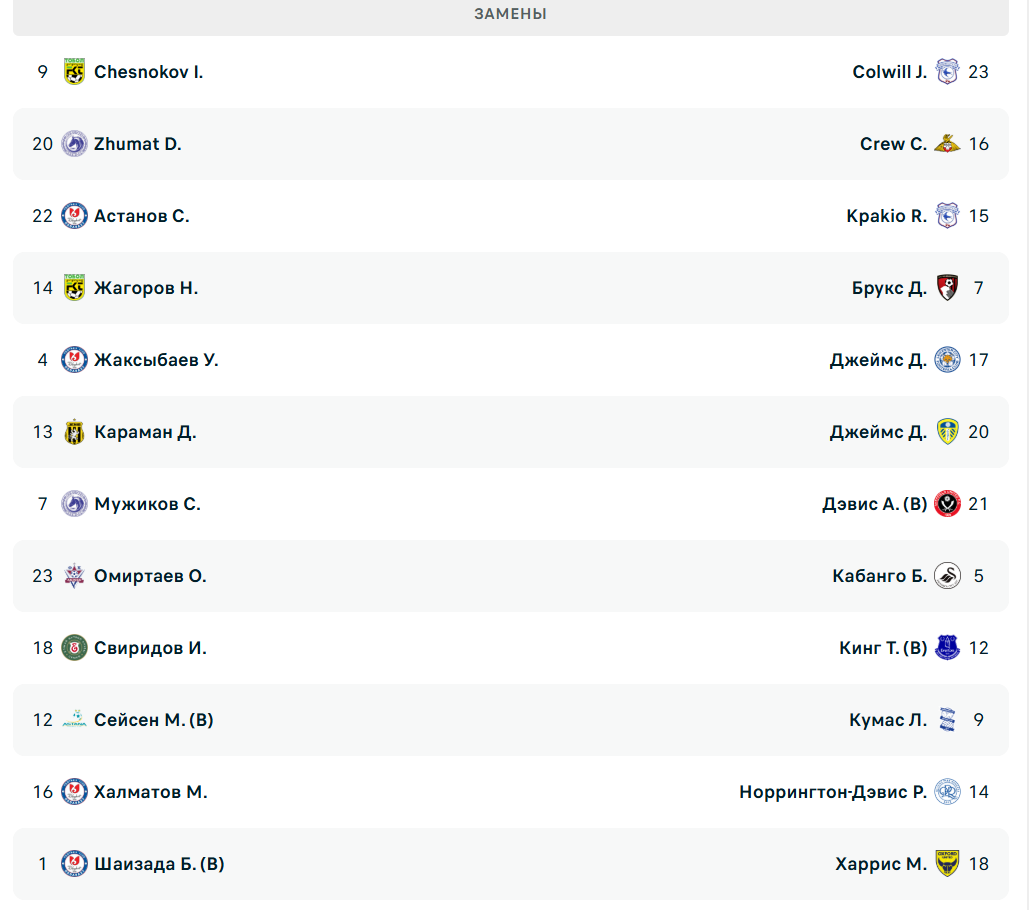
Task: Open player profile for Кумас Л.
Action: tap(888, 720)
